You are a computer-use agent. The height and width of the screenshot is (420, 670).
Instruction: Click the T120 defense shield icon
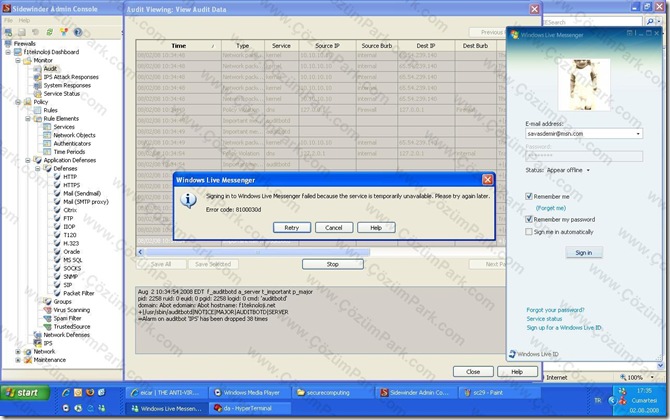tap(57, 235)
